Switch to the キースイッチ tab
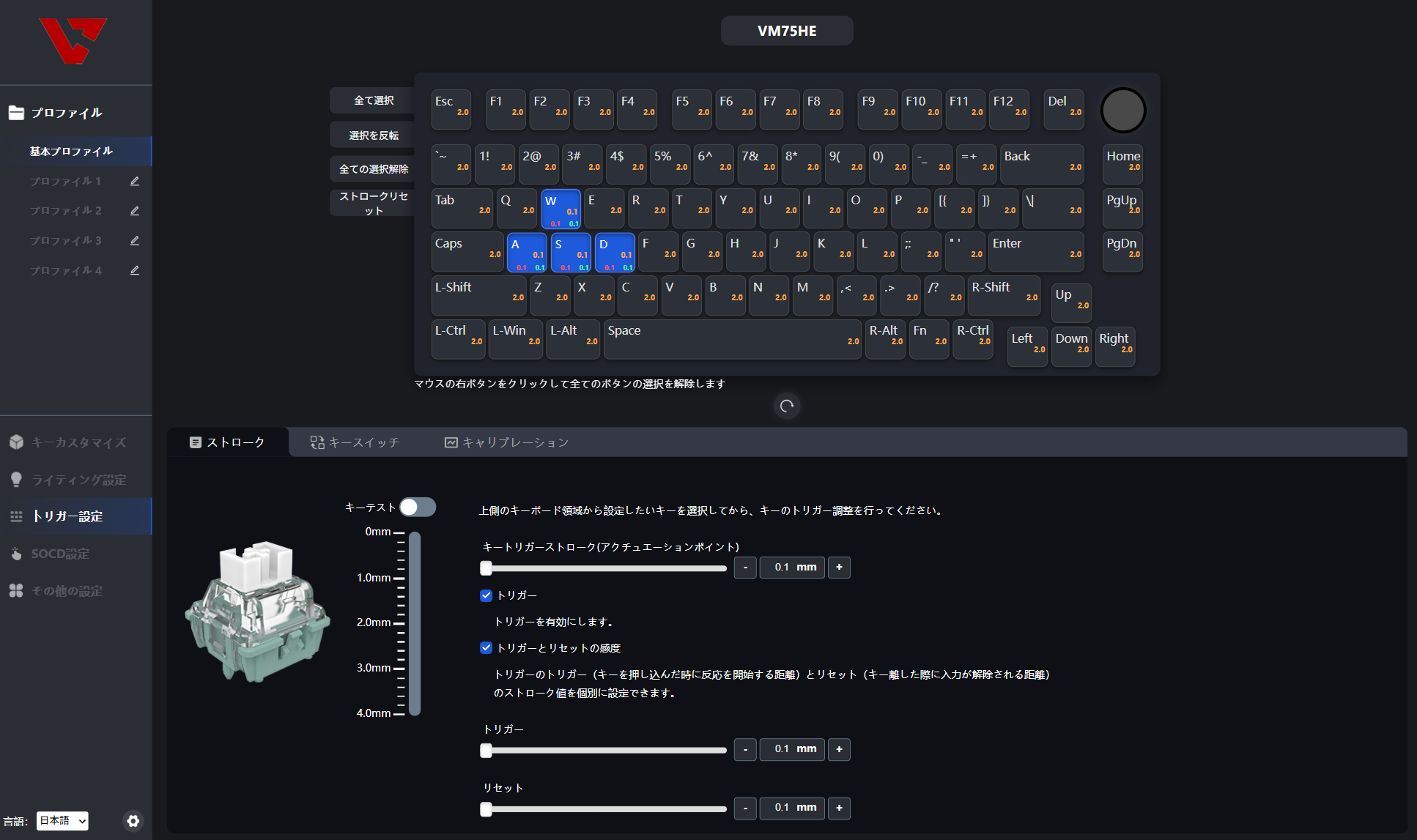Screen dimensions: 1417x840 pyautogui.click(x=355, y=442)
